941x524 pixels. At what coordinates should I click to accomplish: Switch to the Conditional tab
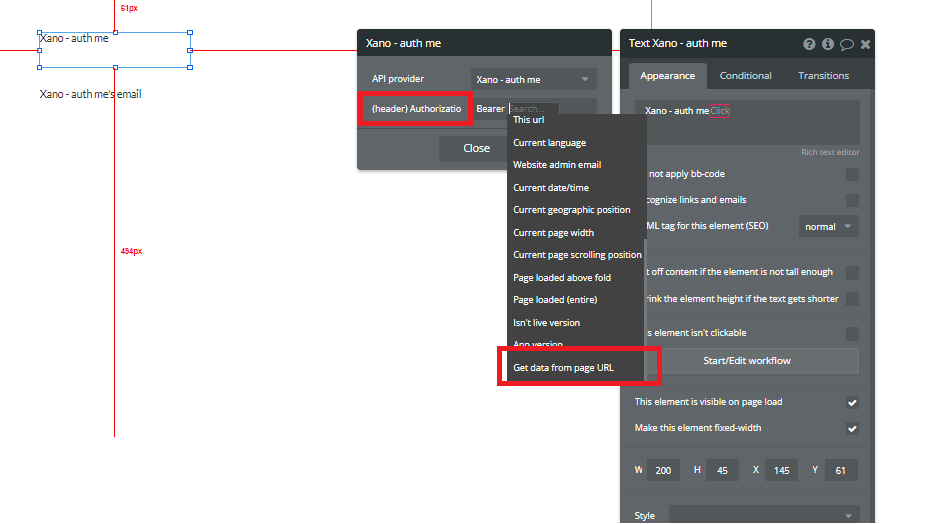(x=745, y=76)
